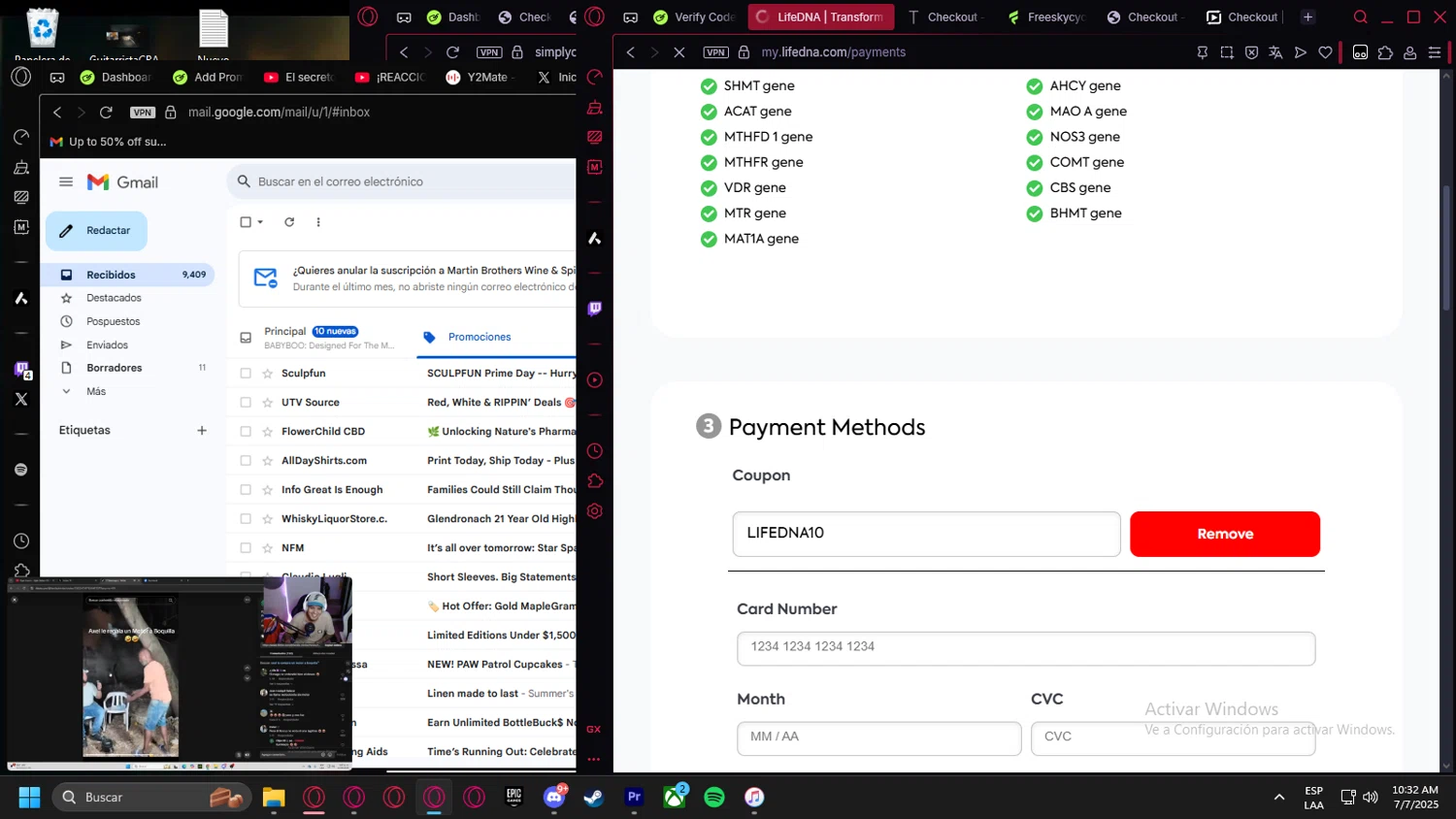Stop loading the LifeDNA page
The image size is (1456, 819).
[679, 52]
